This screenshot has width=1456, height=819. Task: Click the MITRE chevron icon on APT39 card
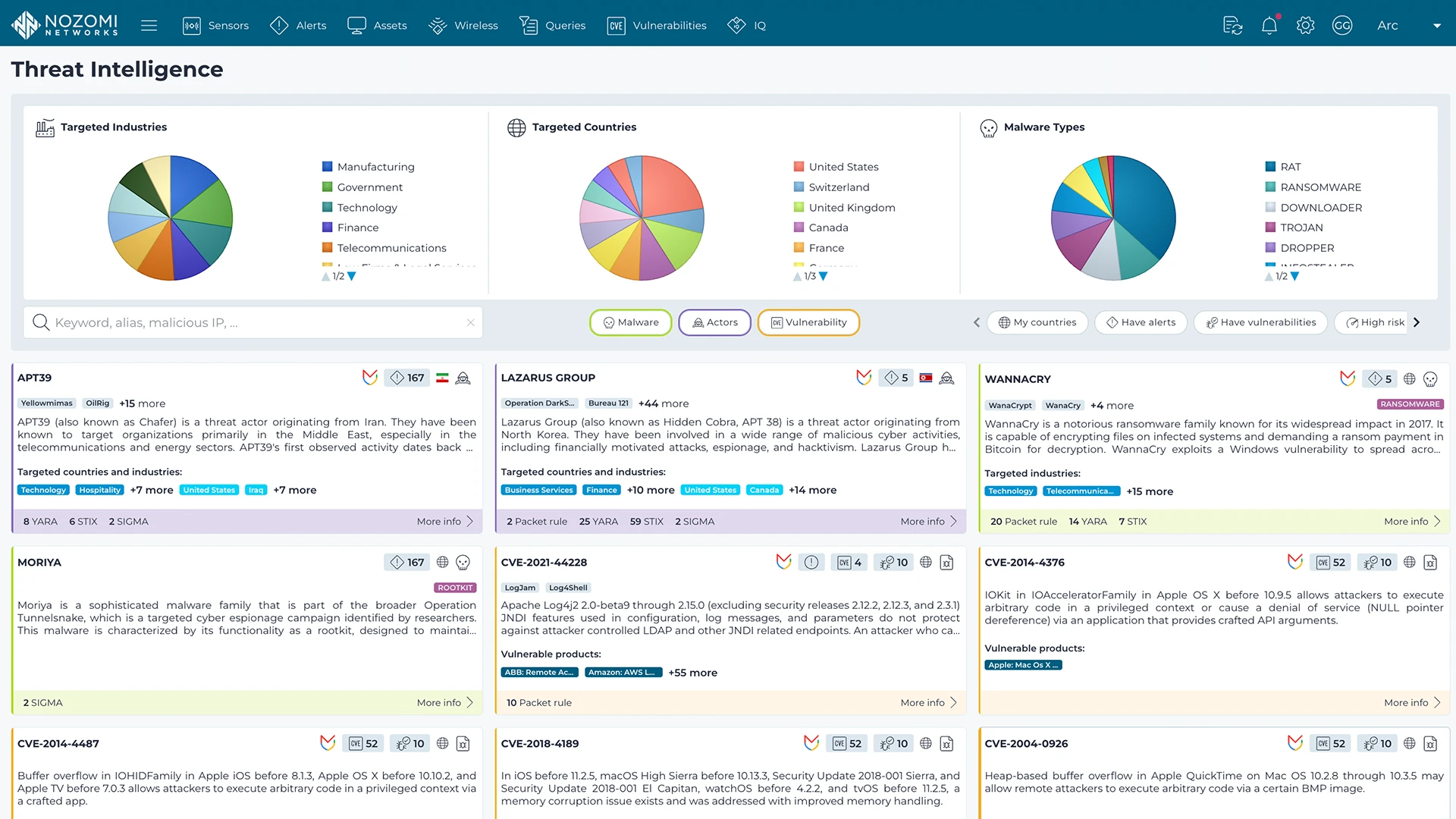370,378
